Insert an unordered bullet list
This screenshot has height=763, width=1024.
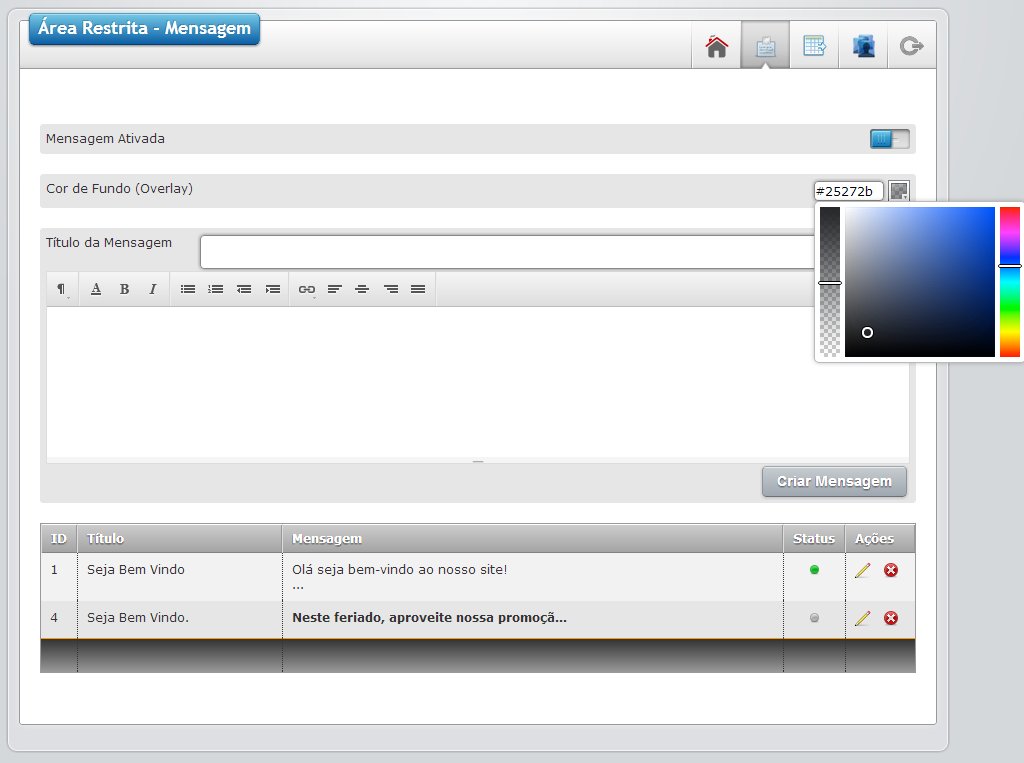[188, 289]
